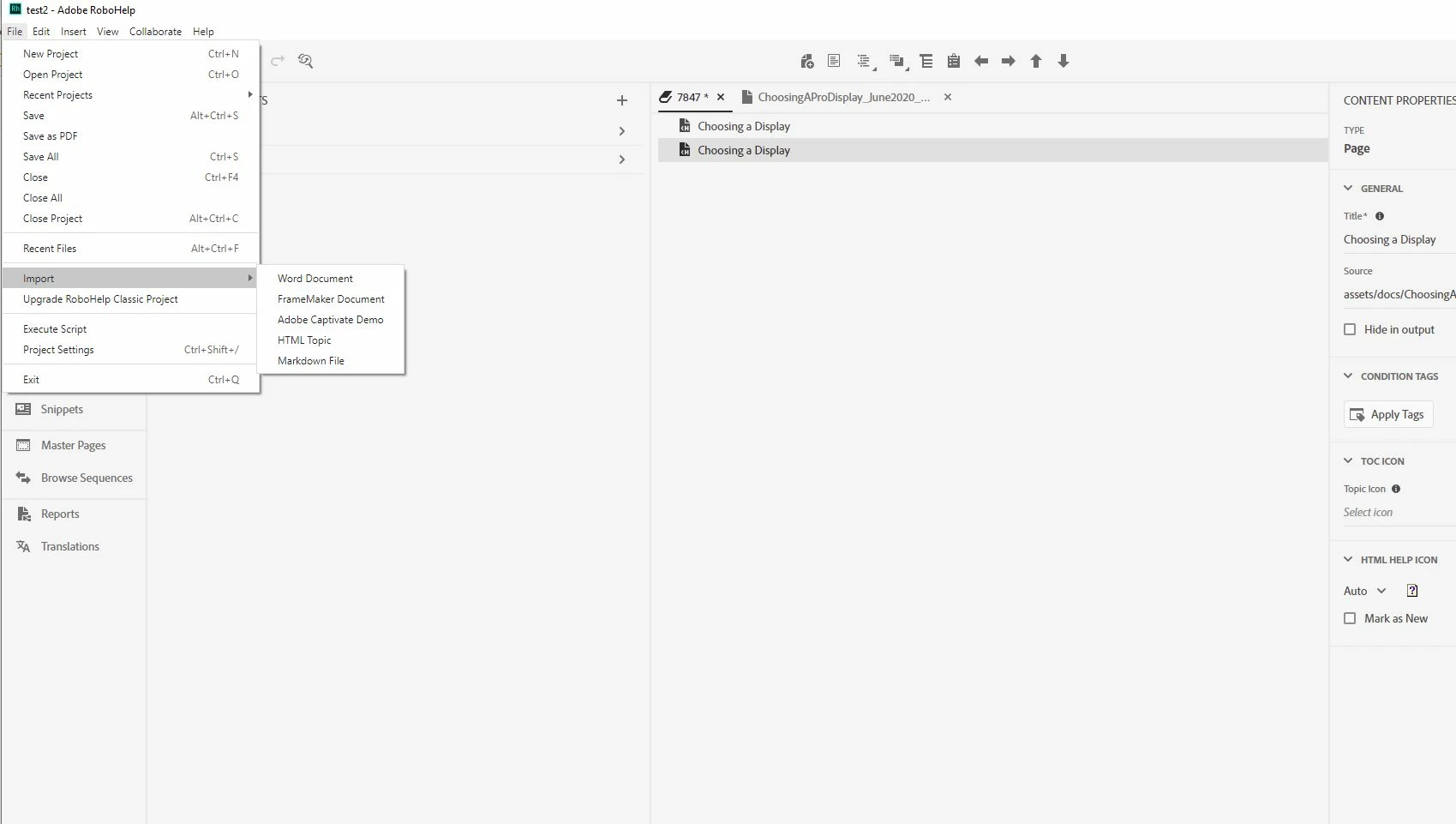The width and height of the screenshot is (1456, 824).
Task: Click the Apply Tags button
Action: click(1387, 414)
